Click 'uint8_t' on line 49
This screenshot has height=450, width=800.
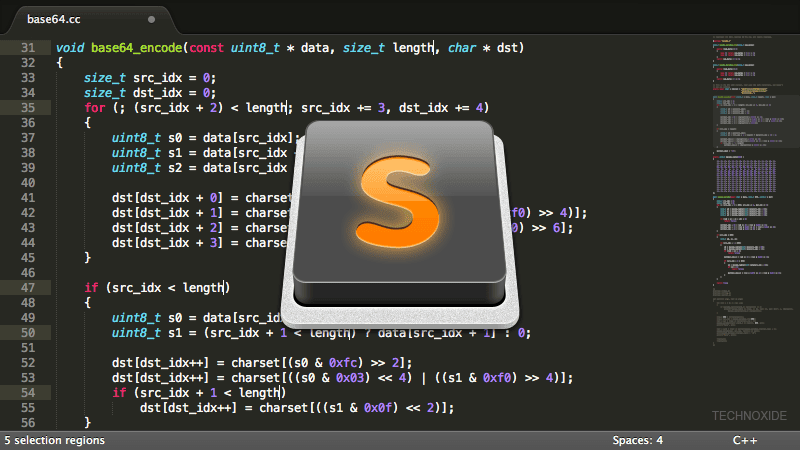click(136, 318)
